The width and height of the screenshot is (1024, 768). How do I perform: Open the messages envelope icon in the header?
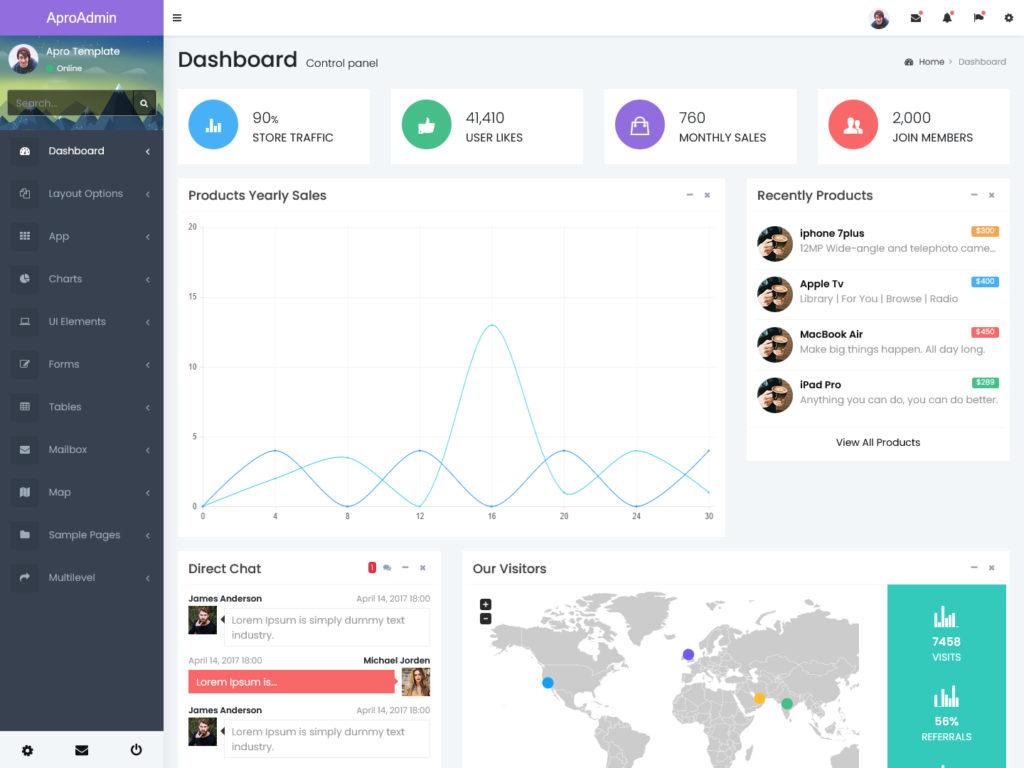click(x=915, y=17)
